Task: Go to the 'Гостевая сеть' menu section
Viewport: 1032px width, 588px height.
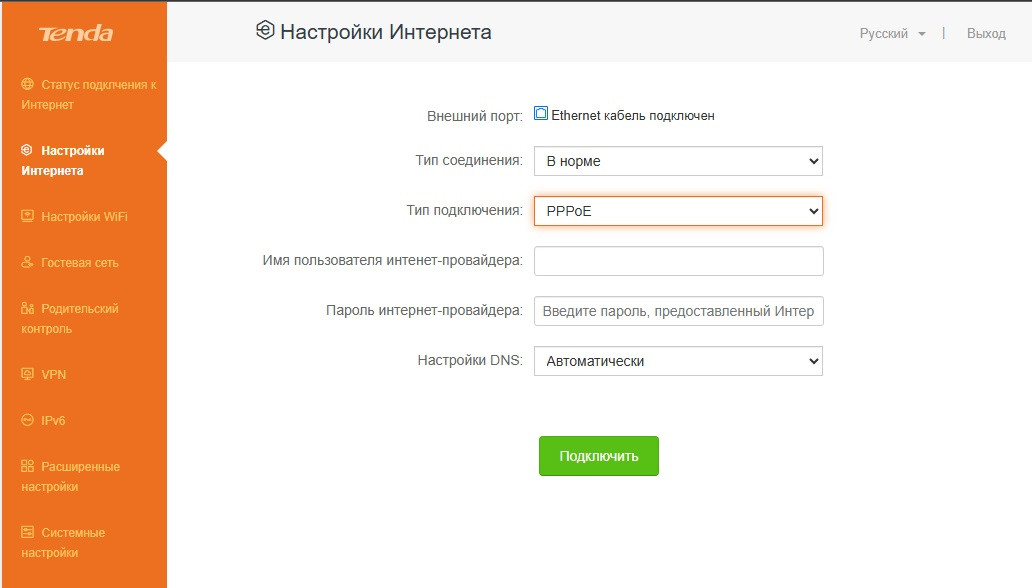Action: (79, 263)
